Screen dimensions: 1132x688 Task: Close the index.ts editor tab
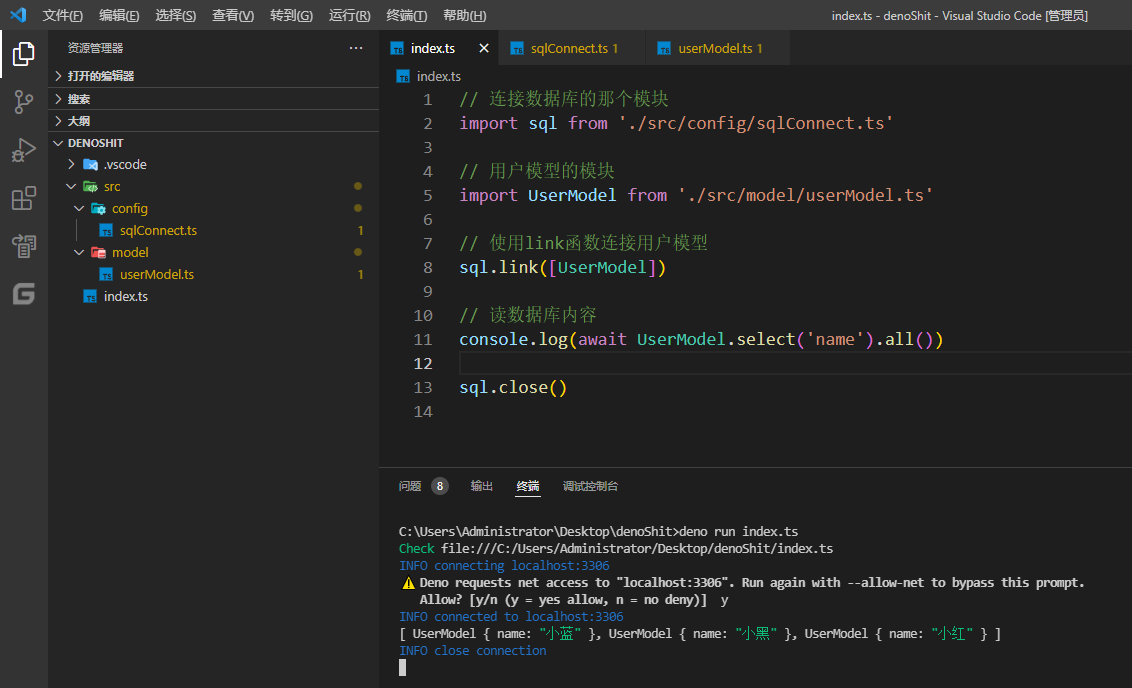(484, 48)
